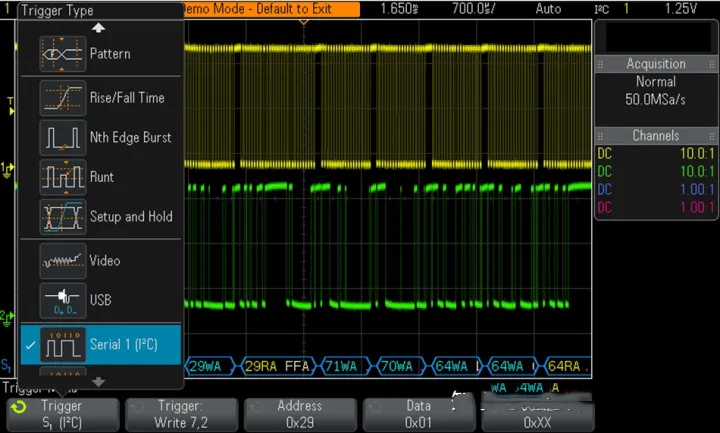Choose the Video trigger icon
The height and width of the screenshot is (433, 720).
click(x=62, y=260)
